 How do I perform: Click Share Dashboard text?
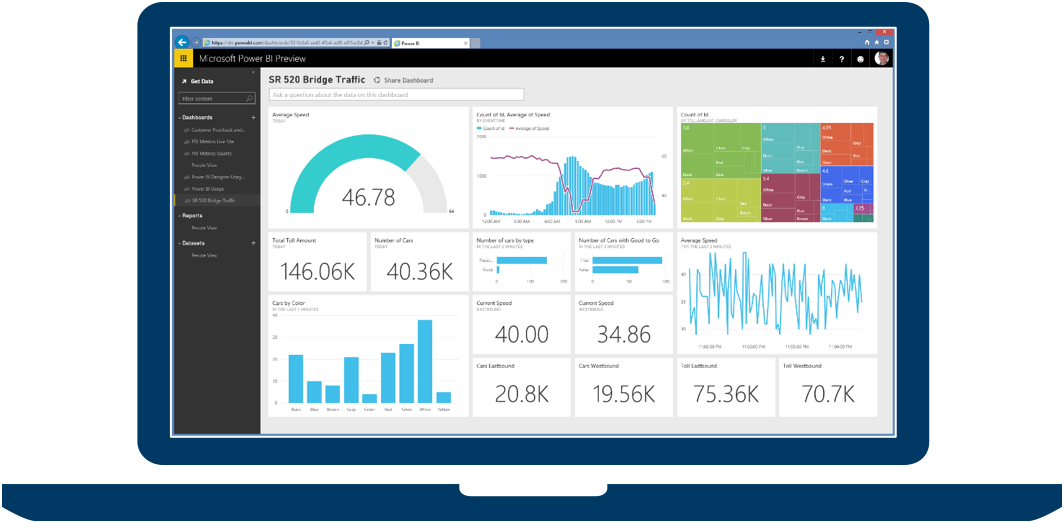point(408,80)
